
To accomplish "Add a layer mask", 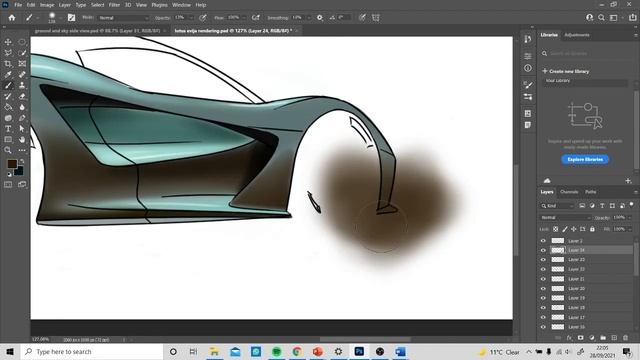I will [x=580, y=338].
